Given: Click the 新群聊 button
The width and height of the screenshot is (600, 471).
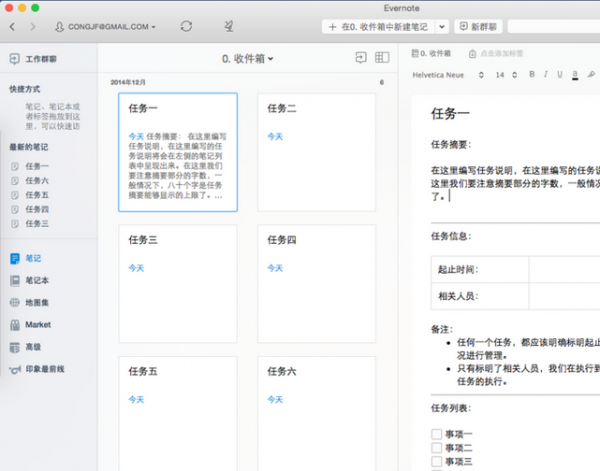Looking at the screenshot, I should [x=478, y=26].
